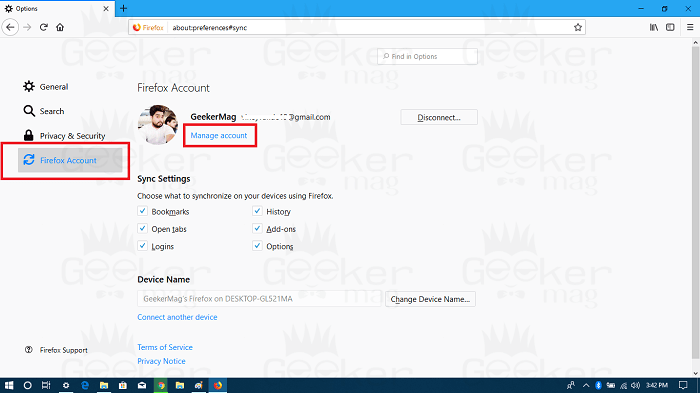
Task: Open the Search settings category
Action: (x=44, y=111)
